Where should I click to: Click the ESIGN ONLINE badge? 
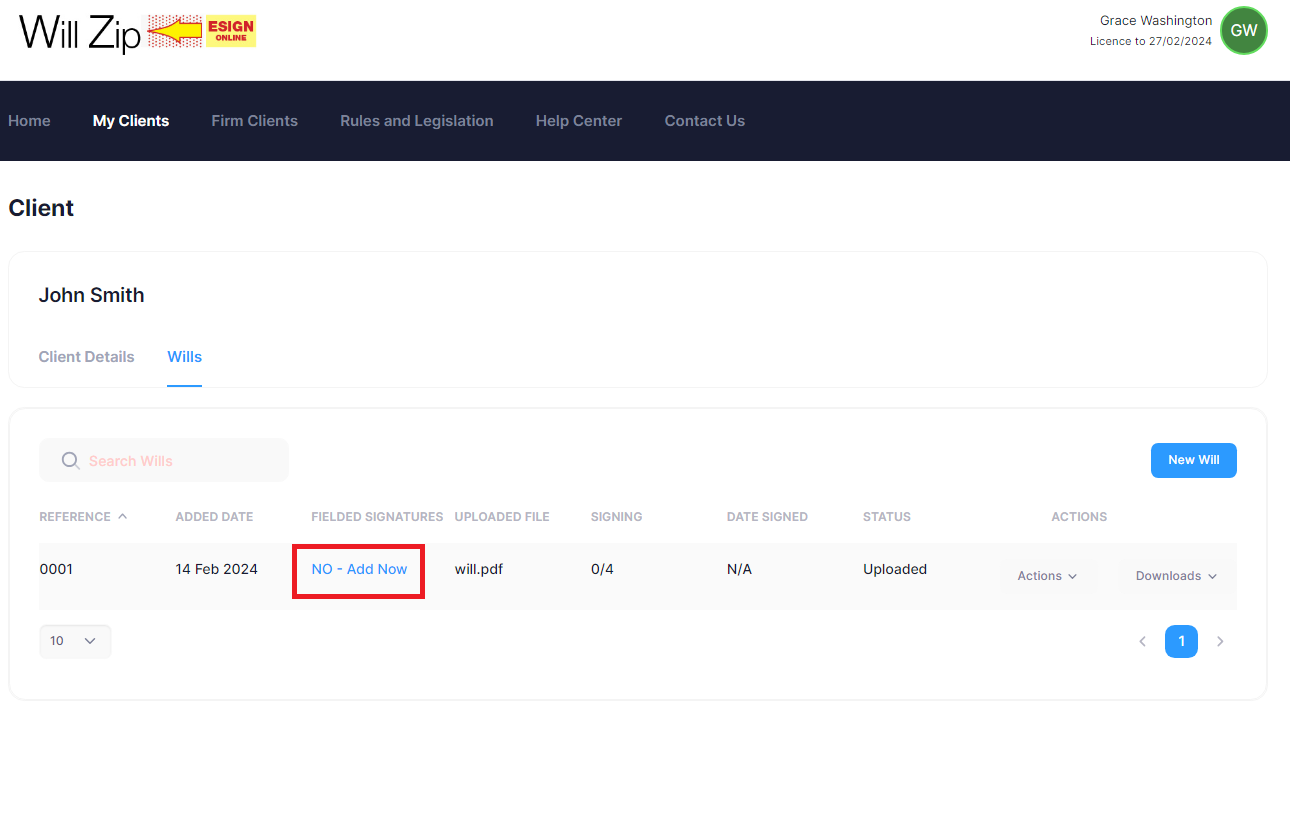click(x=231, y=31)
